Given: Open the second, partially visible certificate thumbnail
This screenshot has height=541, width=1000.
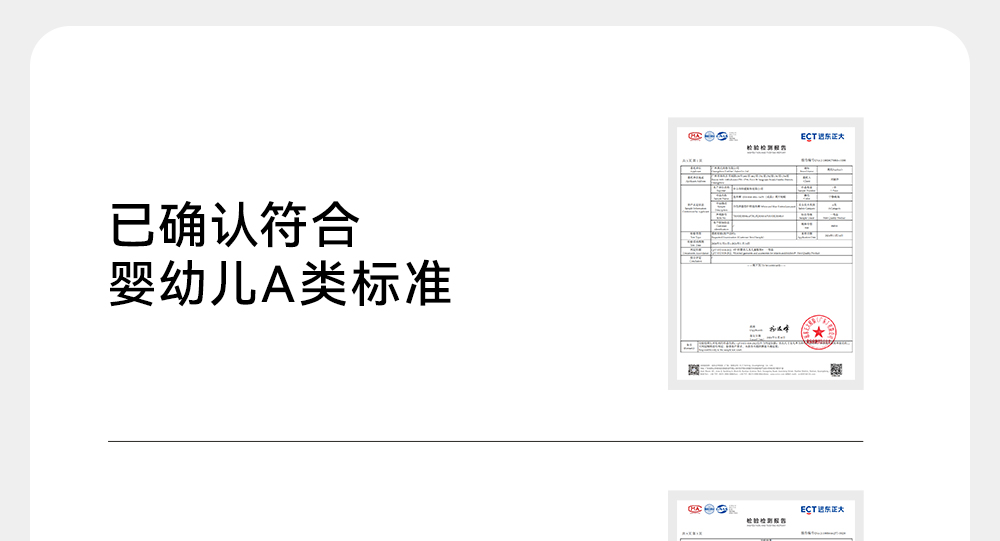Looking at the screenshot, I should click(765, 515).
